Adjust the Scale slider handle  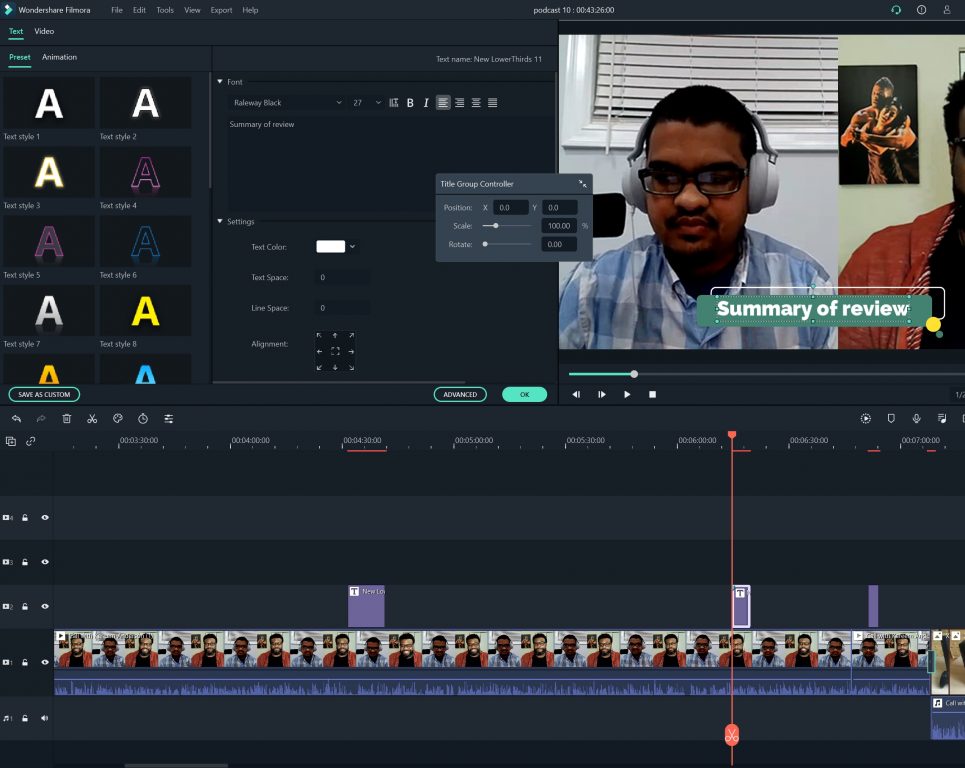[495, 226]
